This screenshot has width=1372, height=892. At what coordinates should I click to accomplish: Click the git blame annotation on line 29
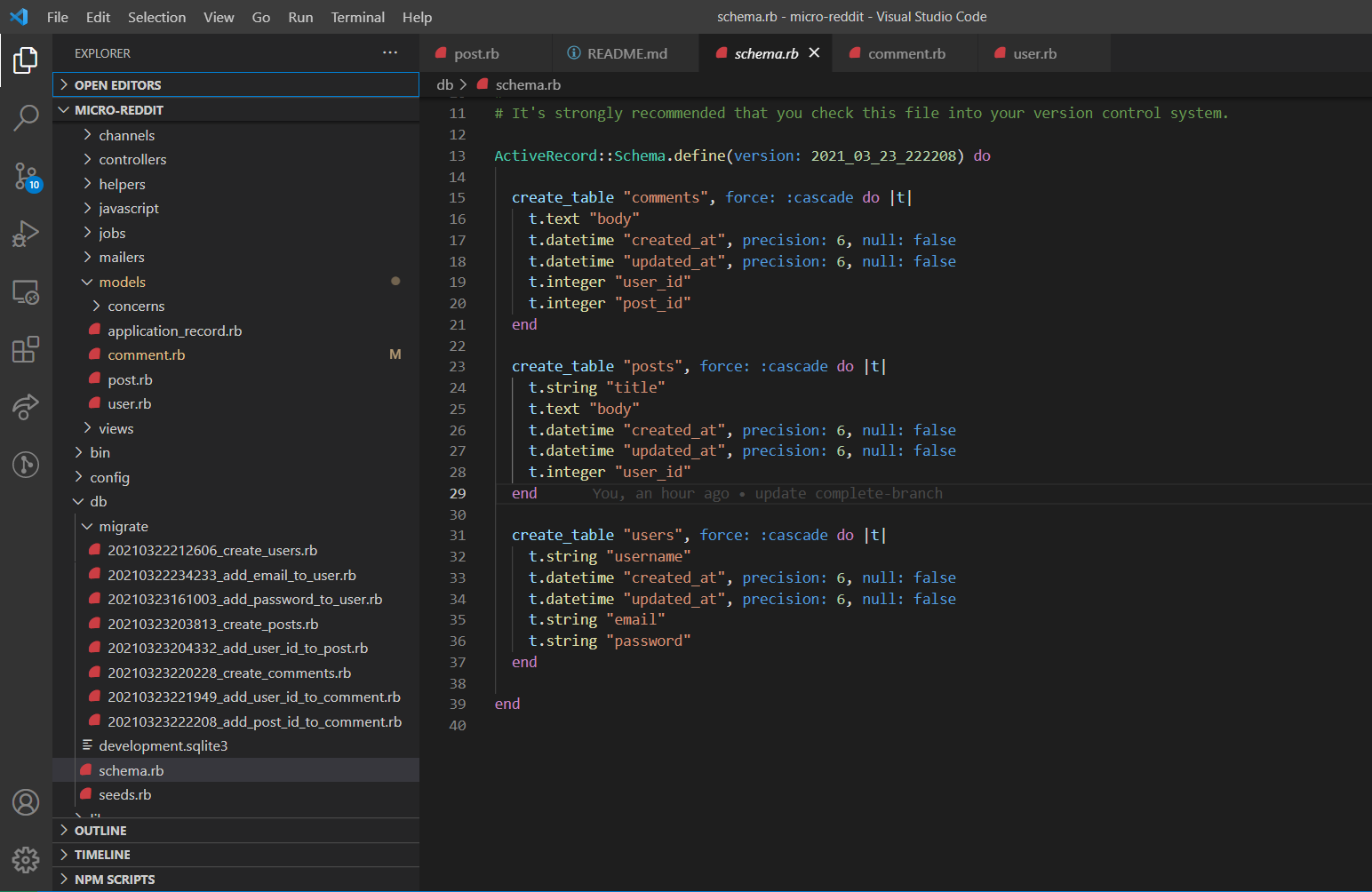(768, 493)
